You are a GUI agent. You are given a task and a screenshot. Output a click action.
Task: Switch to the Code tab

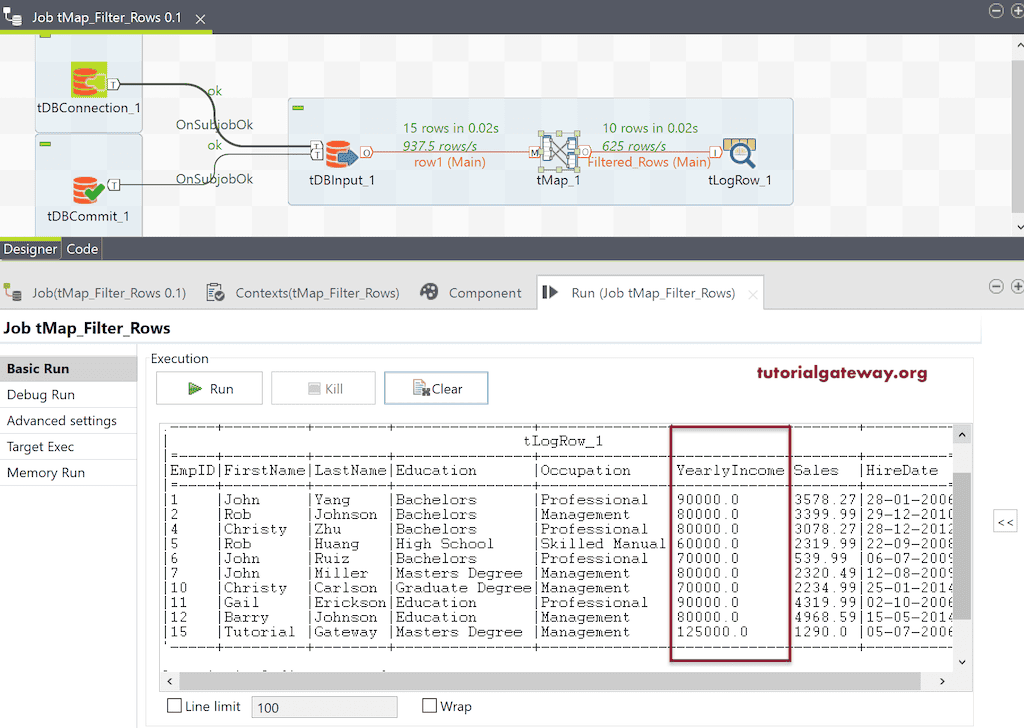[81, 248]
